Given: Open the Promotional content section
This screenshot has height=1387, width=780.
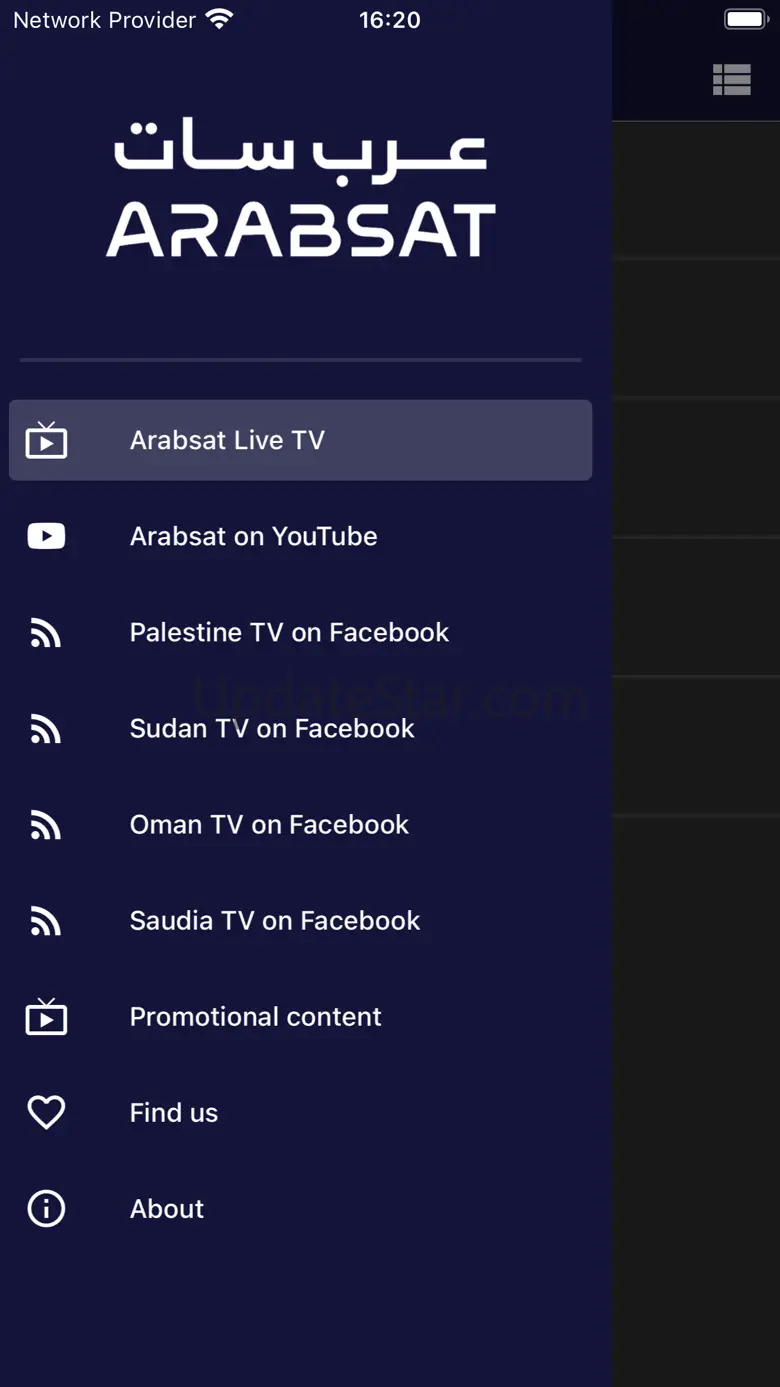Looking at the screenshot, I should click(x=255, y=1016).
